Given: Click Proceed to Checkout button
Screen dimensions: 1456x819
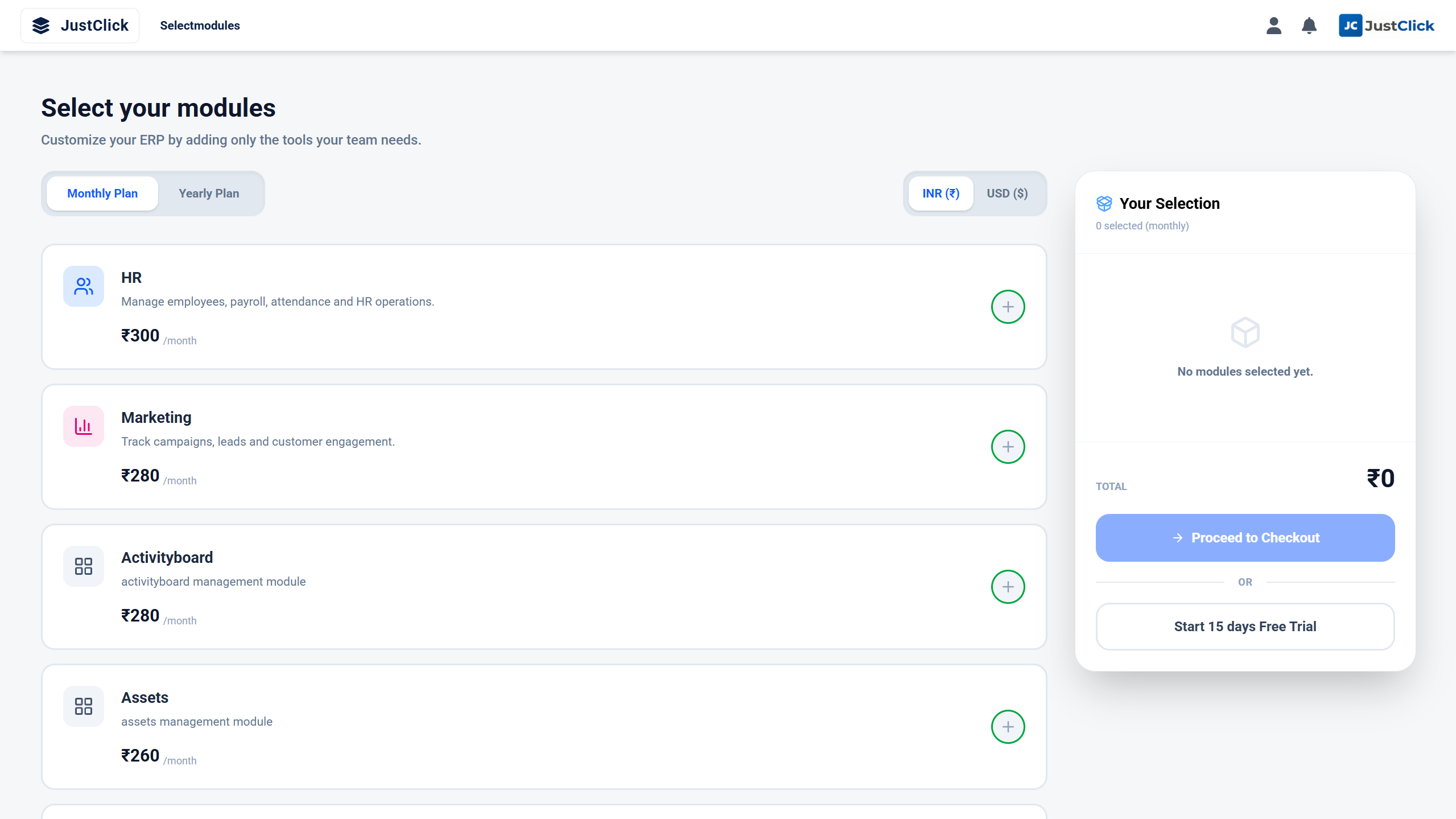Looking at the screenshot, I should point(1245,538).
